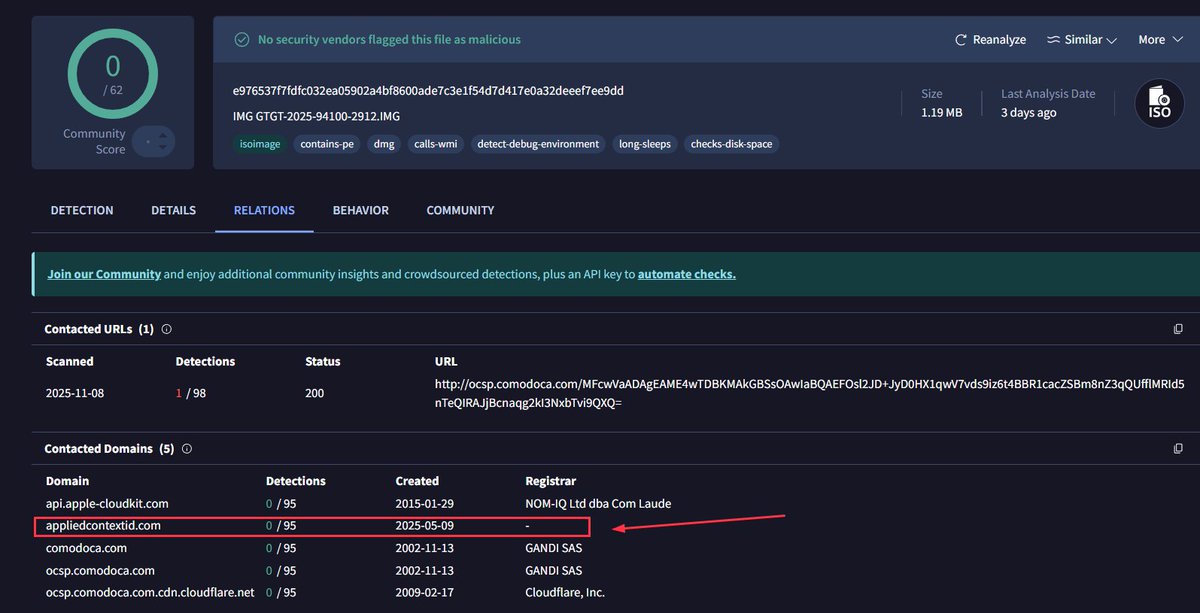
Task: Switch to the Details tab
Action: [174, 210]
